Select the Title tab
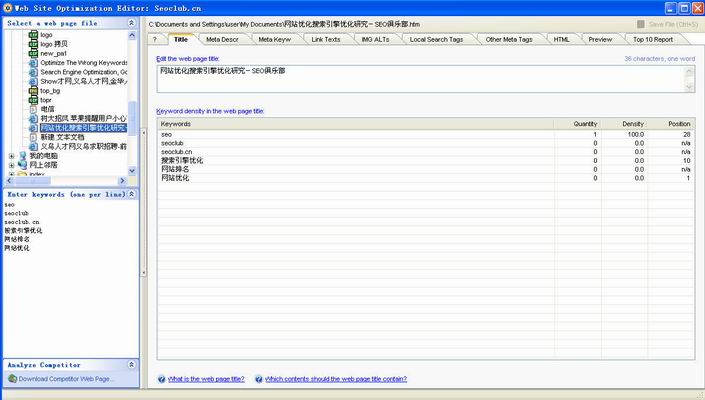The height and width of the screenshot is (400, 705). [x=181, y=40]
